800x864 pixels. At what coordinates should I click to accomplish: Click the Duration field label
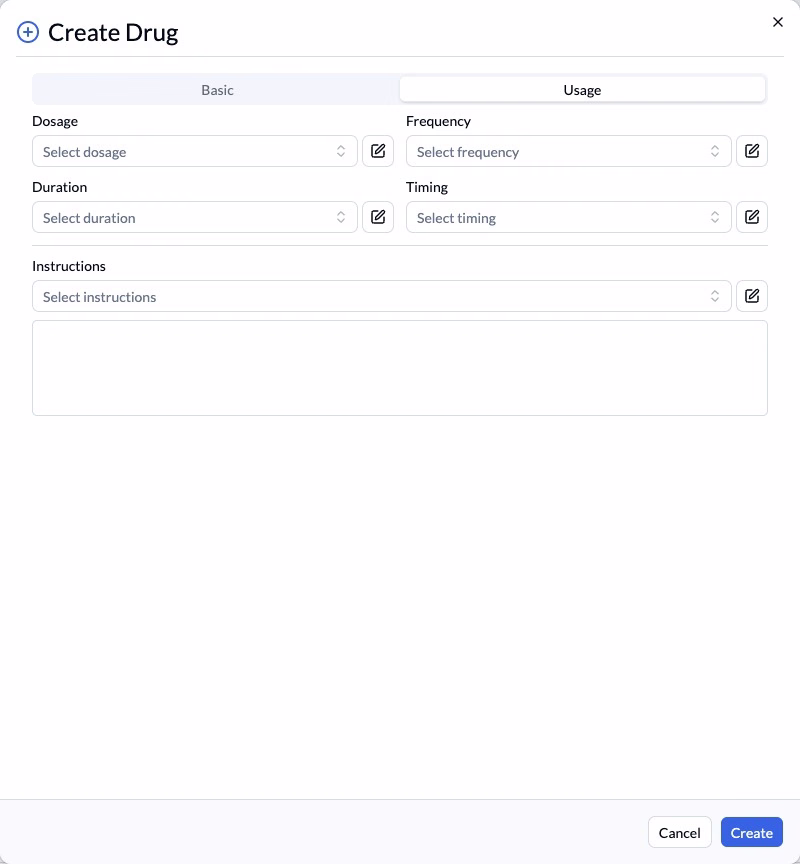[x=60, y=187]
